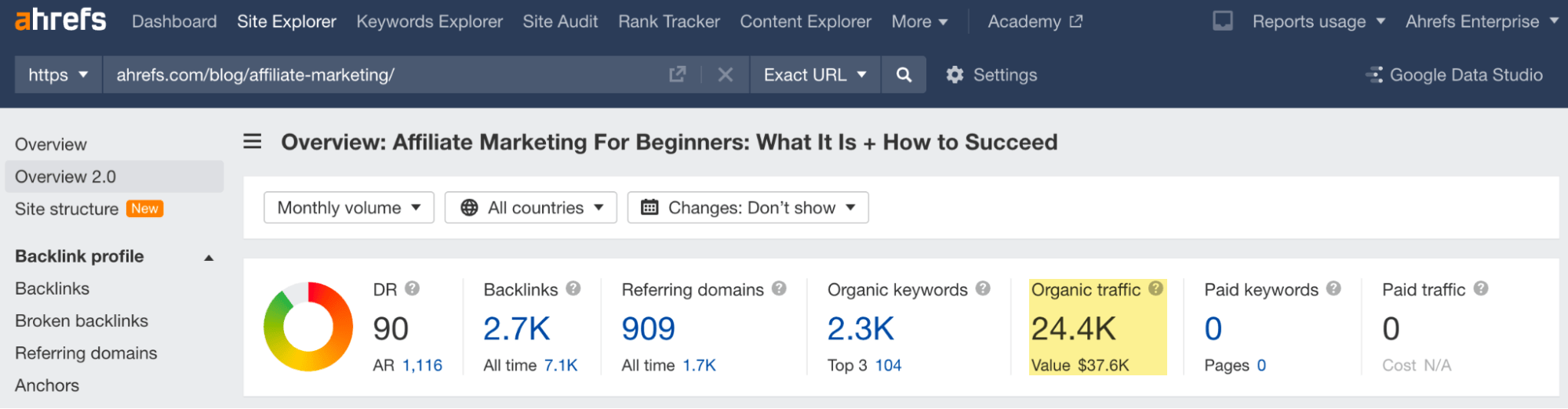Open Google Data Studio
The image size is (1568, 409).
(1454, 74)
